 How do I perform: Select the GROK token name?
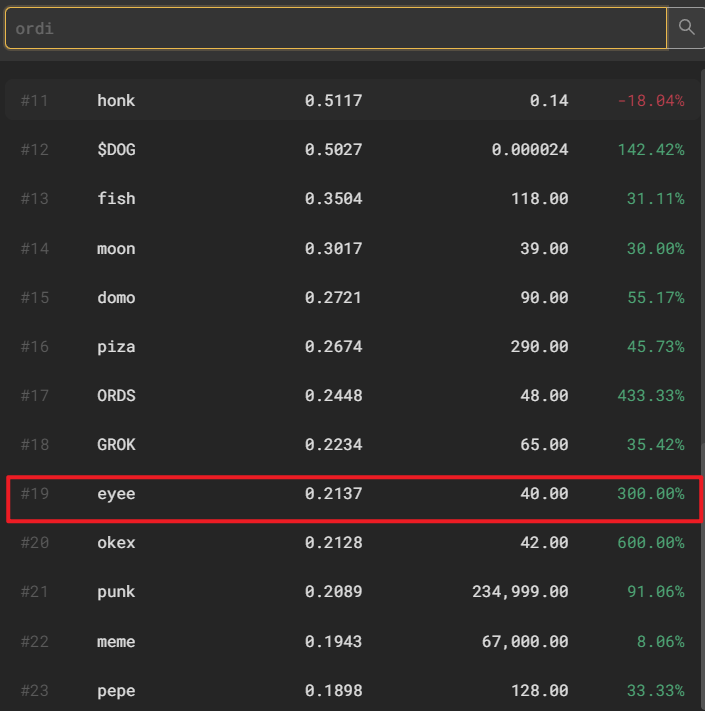click(x=116, y=444)
